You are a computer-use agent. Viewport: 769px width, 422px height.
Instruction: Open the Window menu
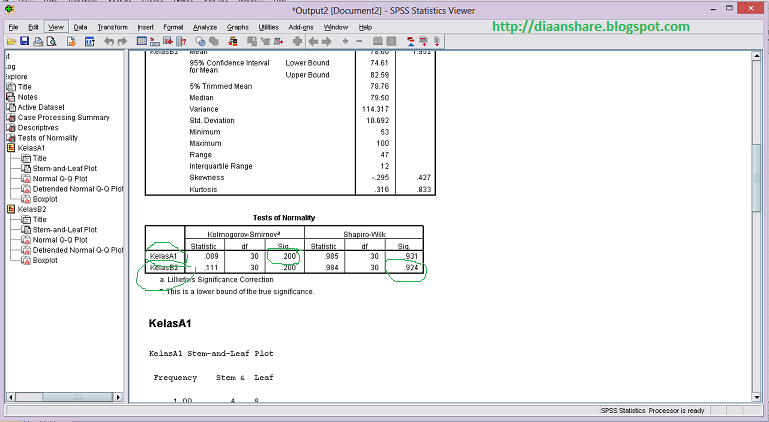coord(336,27)
